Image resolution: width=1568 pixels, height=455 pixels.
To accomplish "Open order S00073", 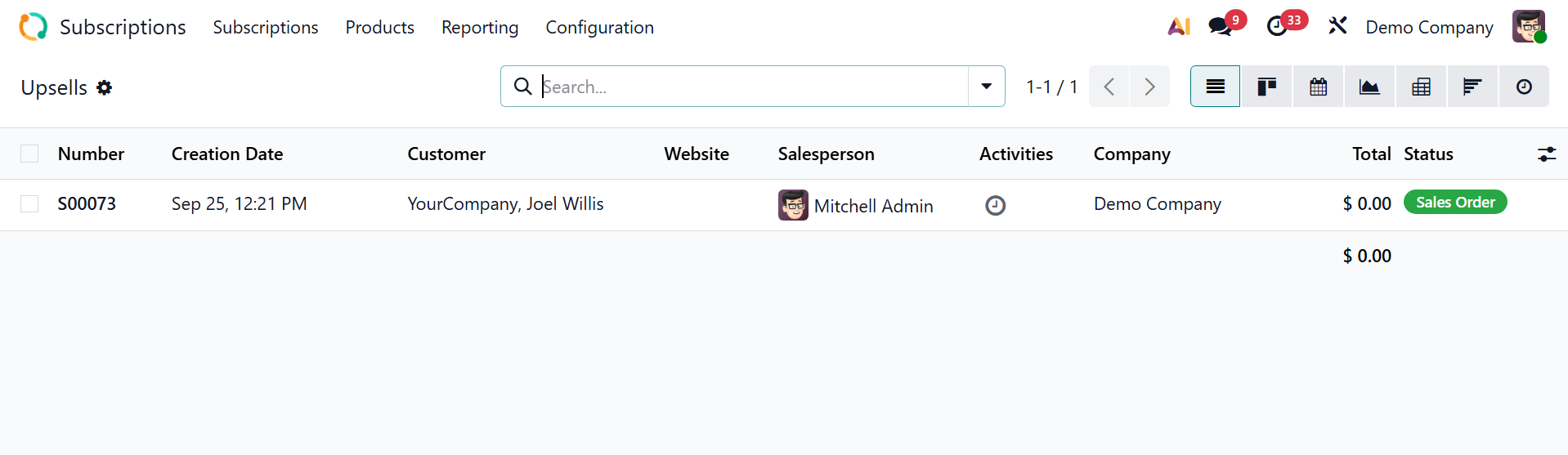I will click(x=87, y=203).
